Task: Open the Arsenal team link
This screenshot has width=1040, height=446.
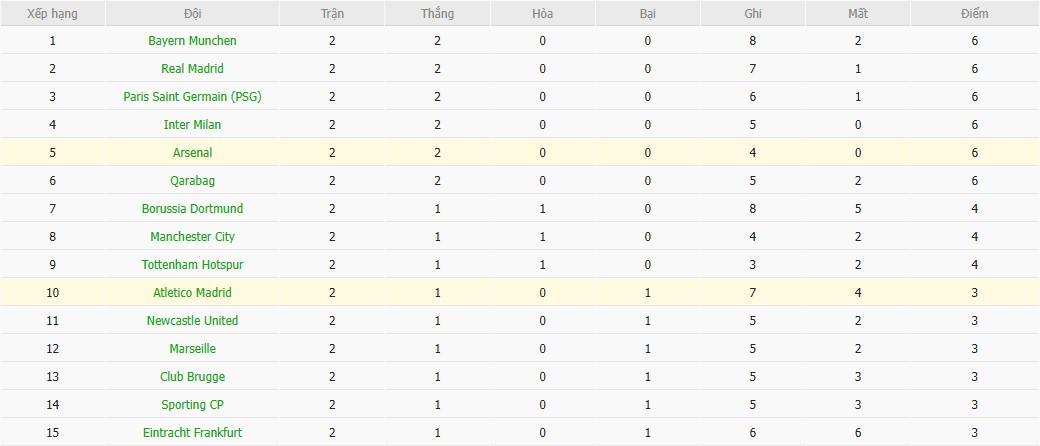Action: pyautogui.click(x=192, y=153)
